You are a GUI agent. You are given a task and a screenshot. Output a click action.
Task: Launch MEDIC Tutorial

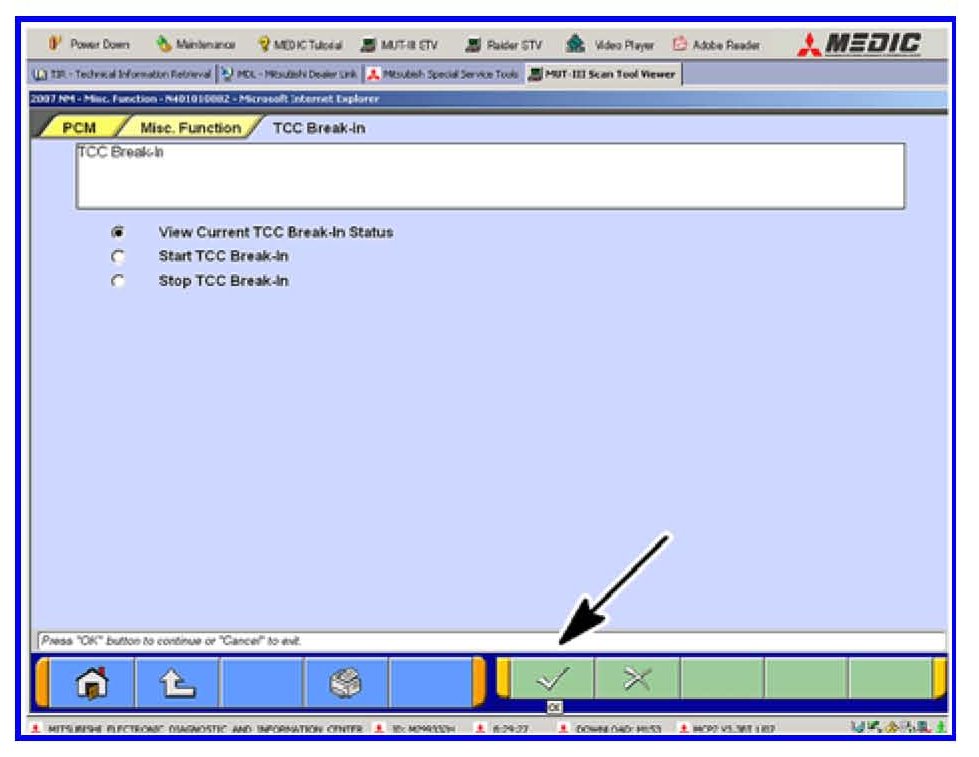[300, 45]
